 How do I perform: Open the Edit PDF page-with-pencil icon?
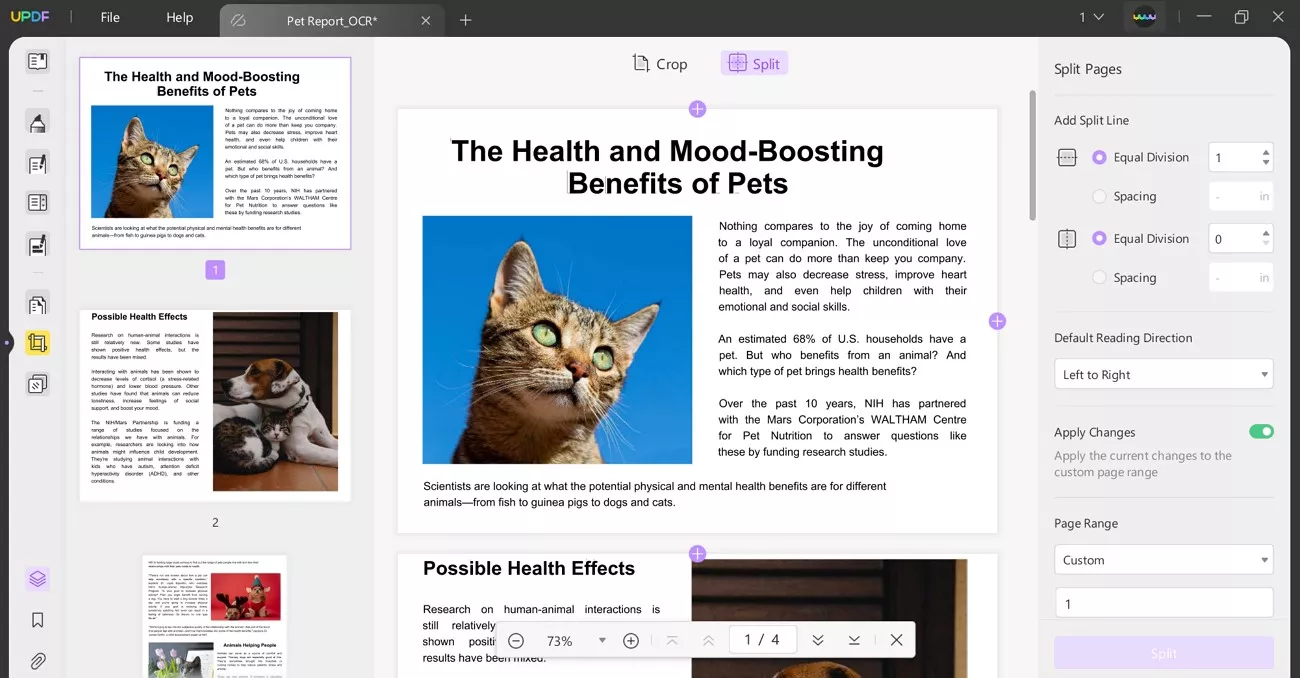tap(37, 163)
